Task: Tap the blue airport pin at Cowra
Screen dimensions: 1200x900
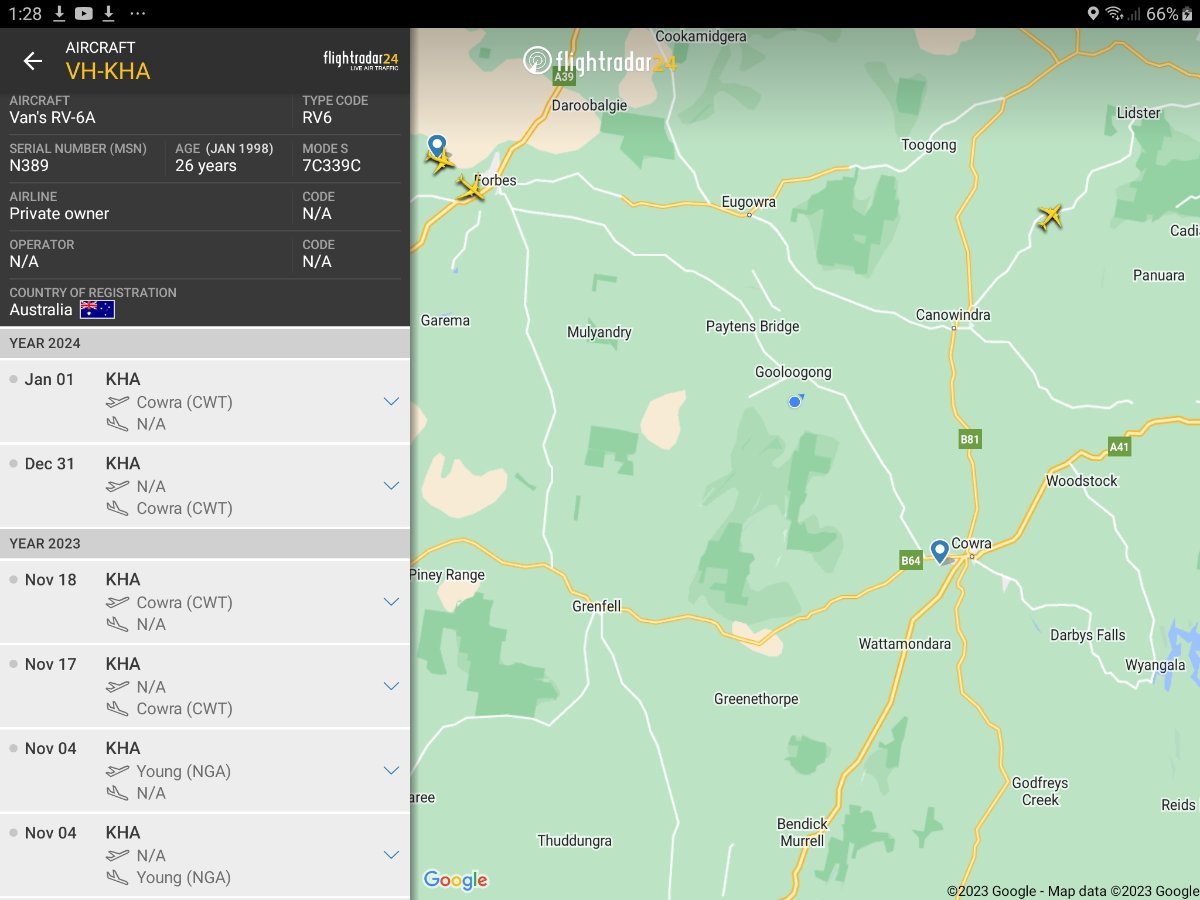Action: [x=939, y=551]
